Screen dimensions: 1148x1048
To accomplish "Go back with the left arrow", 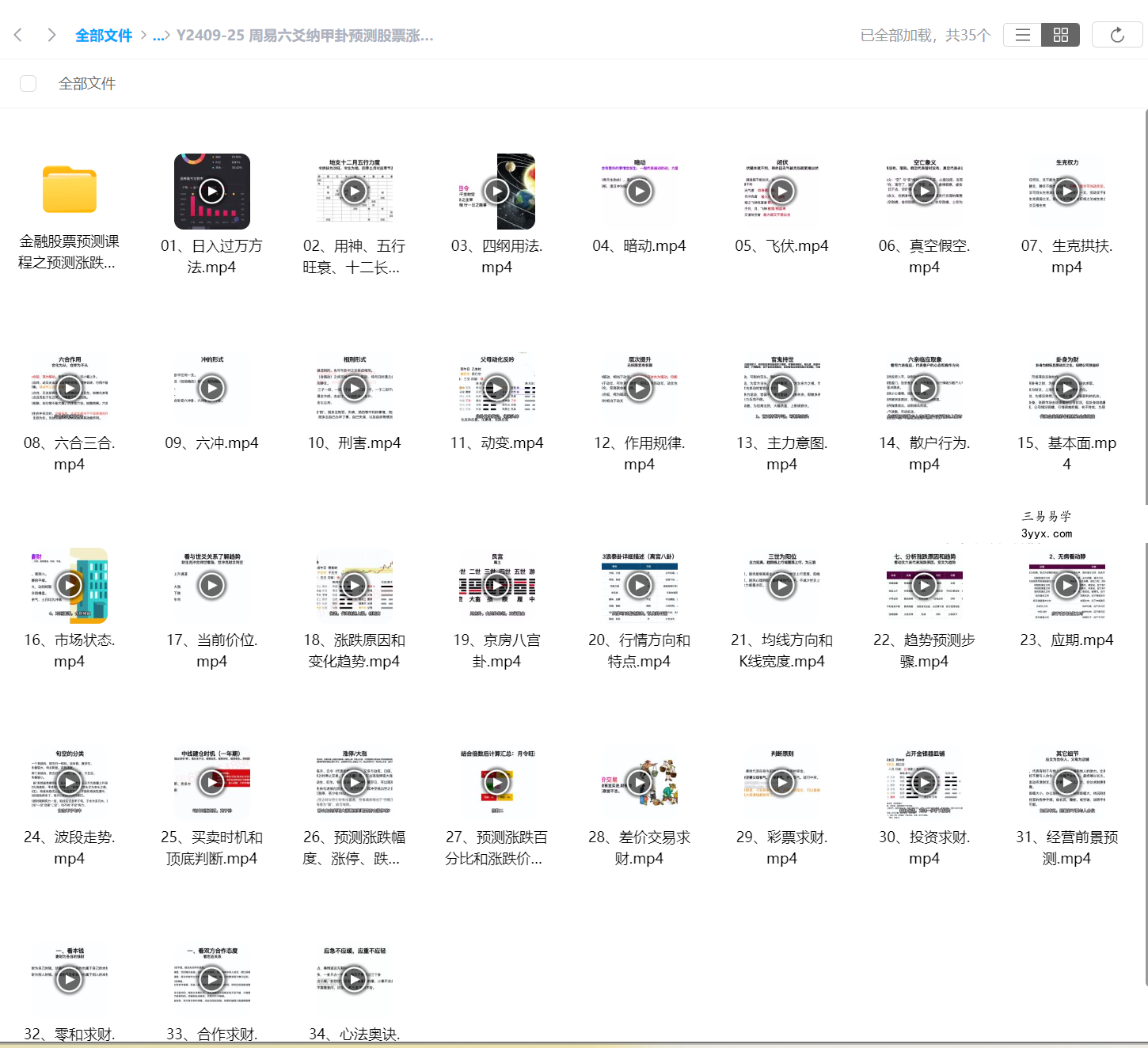I will pyautogui.click(x=18, y=35).
